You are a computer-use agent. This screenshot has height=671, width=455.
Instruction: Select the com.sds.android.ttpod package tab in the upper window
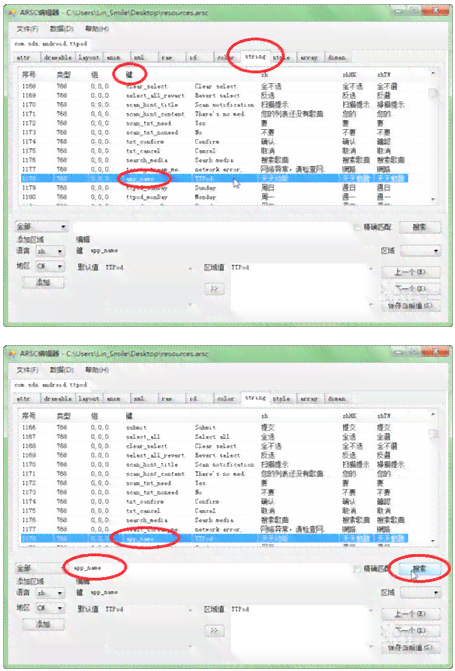[x=51, y=44]
